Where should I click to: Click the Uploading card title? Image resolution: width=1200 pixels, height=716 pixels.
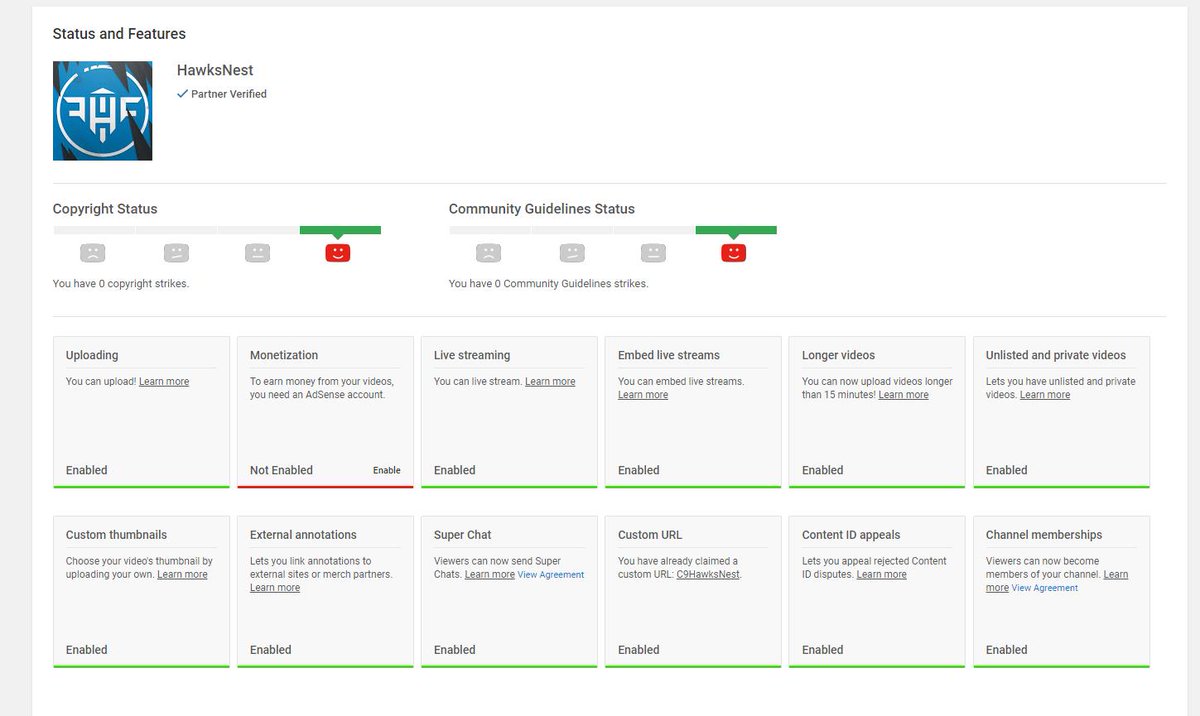[x=92, y=355]
